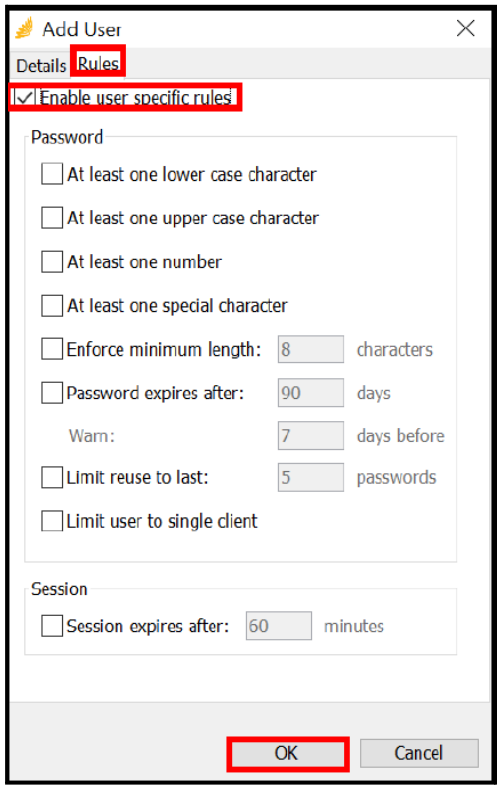
Task: Click the Add User app icon
Action: coord(24,28)
